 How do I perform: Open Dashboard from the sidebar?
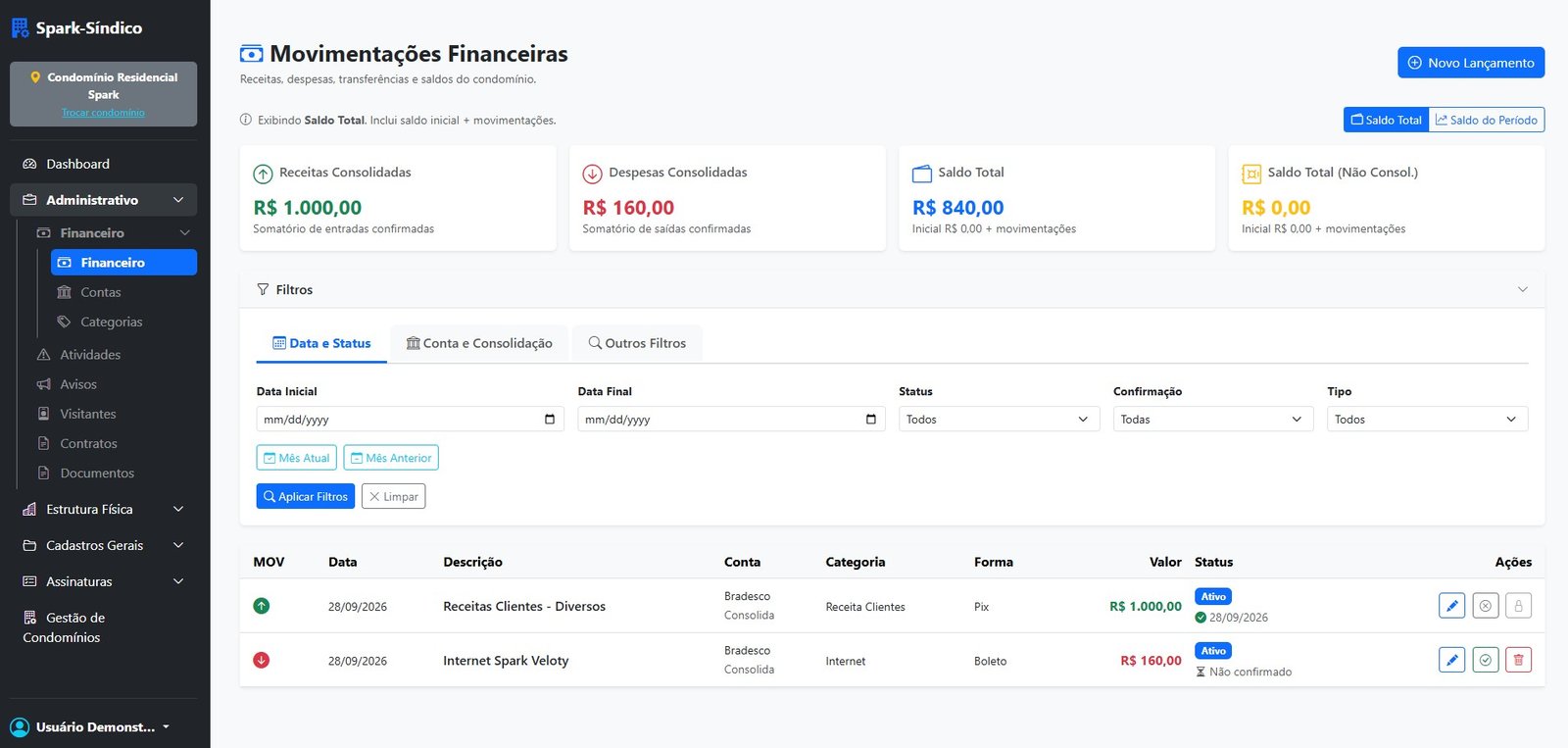coord(104,164)
